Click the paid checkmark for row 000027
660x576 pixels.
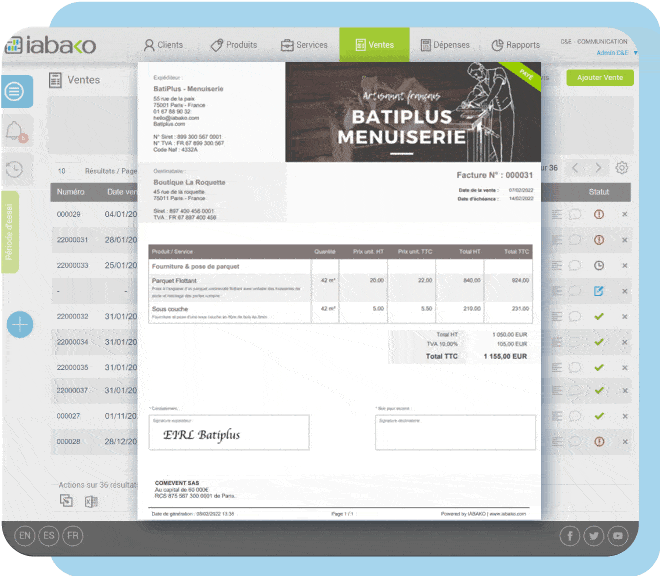[x=599, y=416]
